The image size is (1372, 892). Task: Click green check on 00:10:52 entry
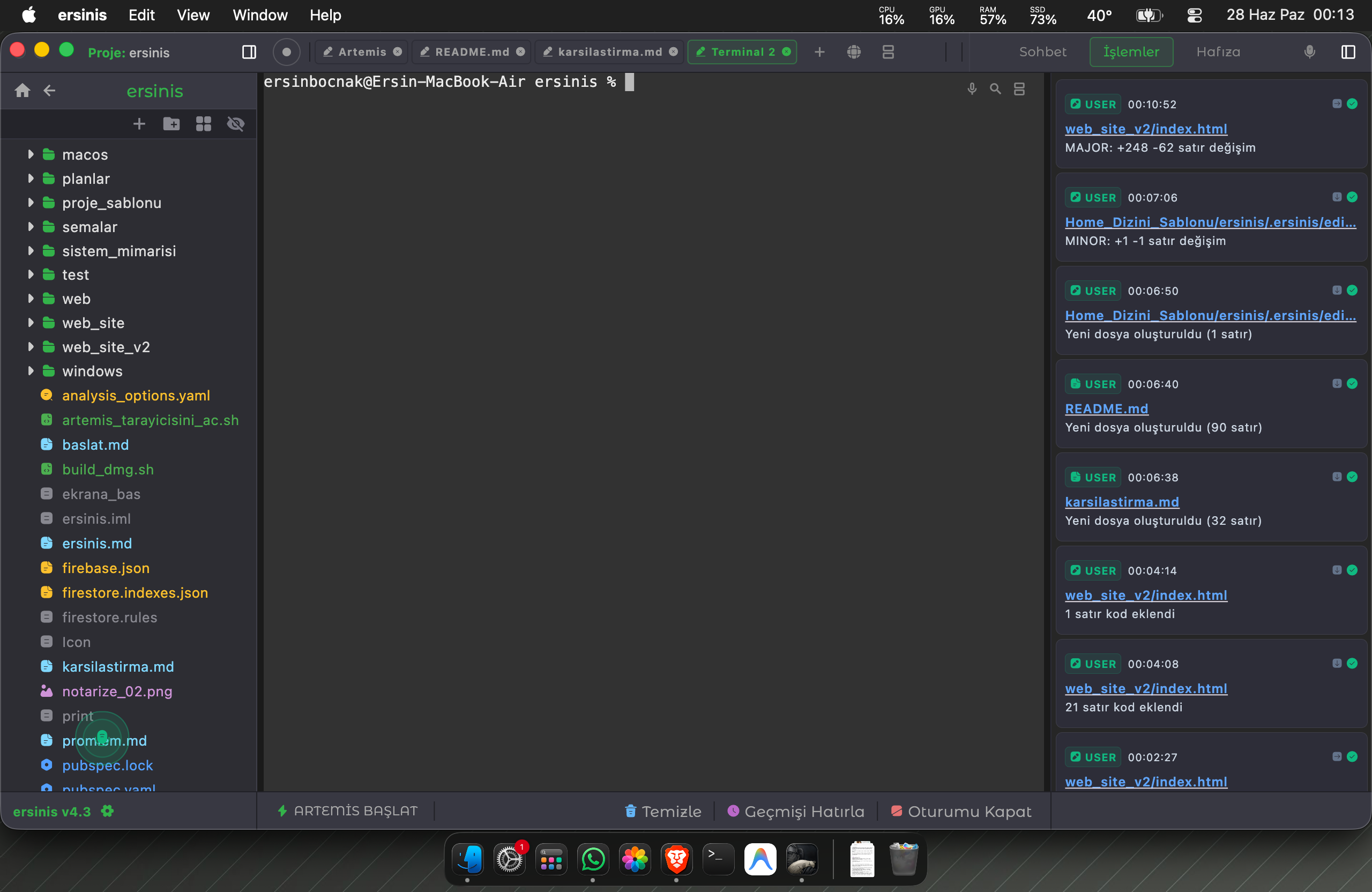(x=1352, y=104)
